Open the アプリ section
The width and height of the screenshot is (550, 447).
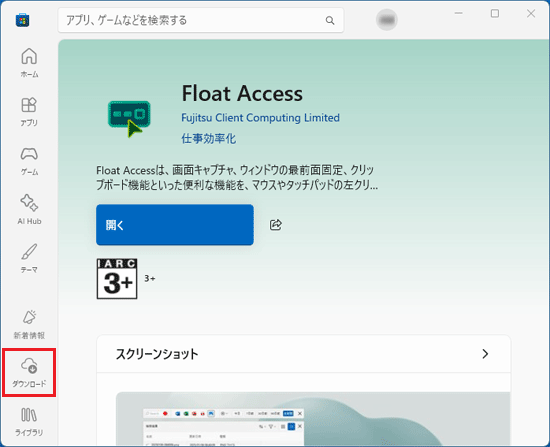[29, 112]
